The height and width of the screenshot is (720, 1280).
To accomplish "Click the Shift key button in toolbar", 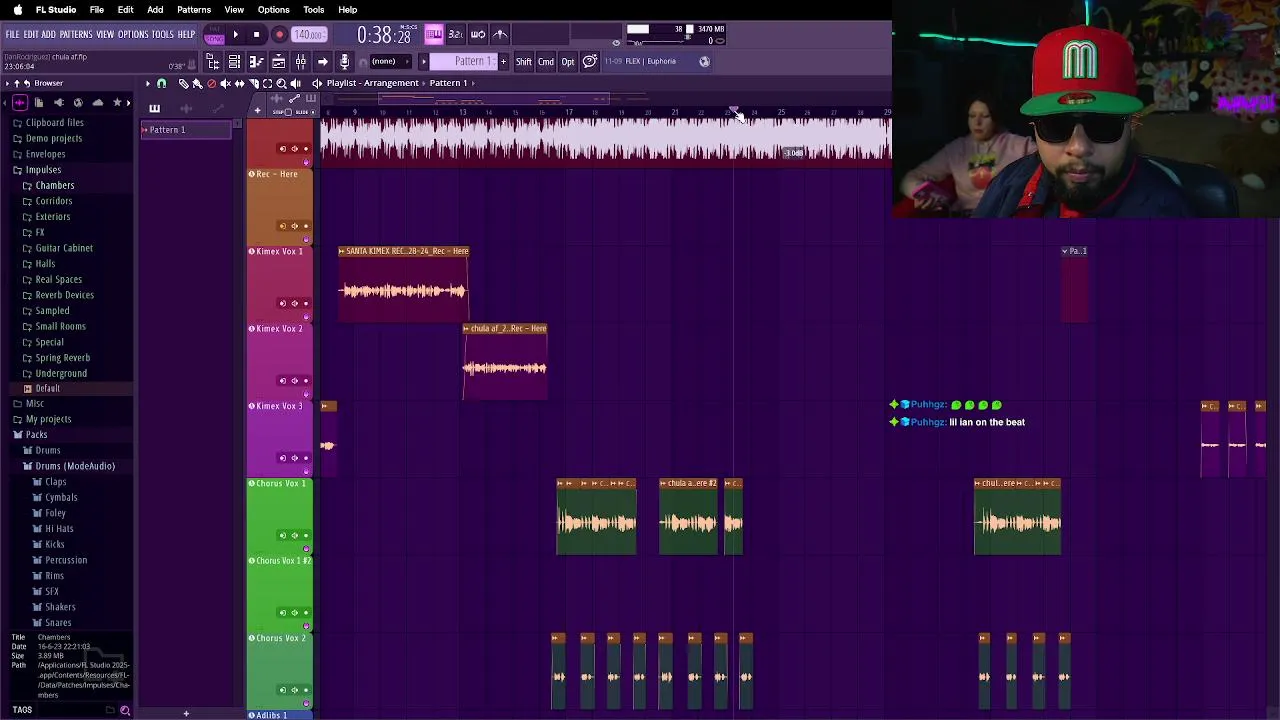I will coord(524,62).
